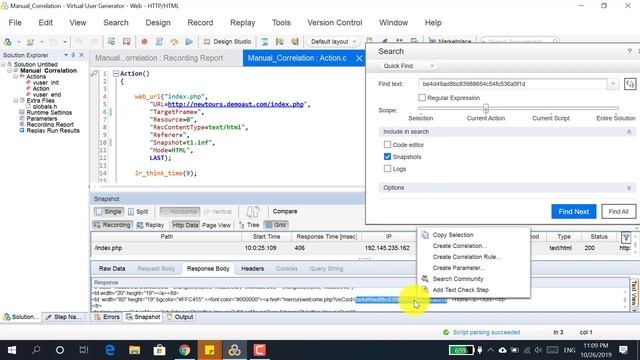Click the Find All button
The image size is (640, 360).
618,211
